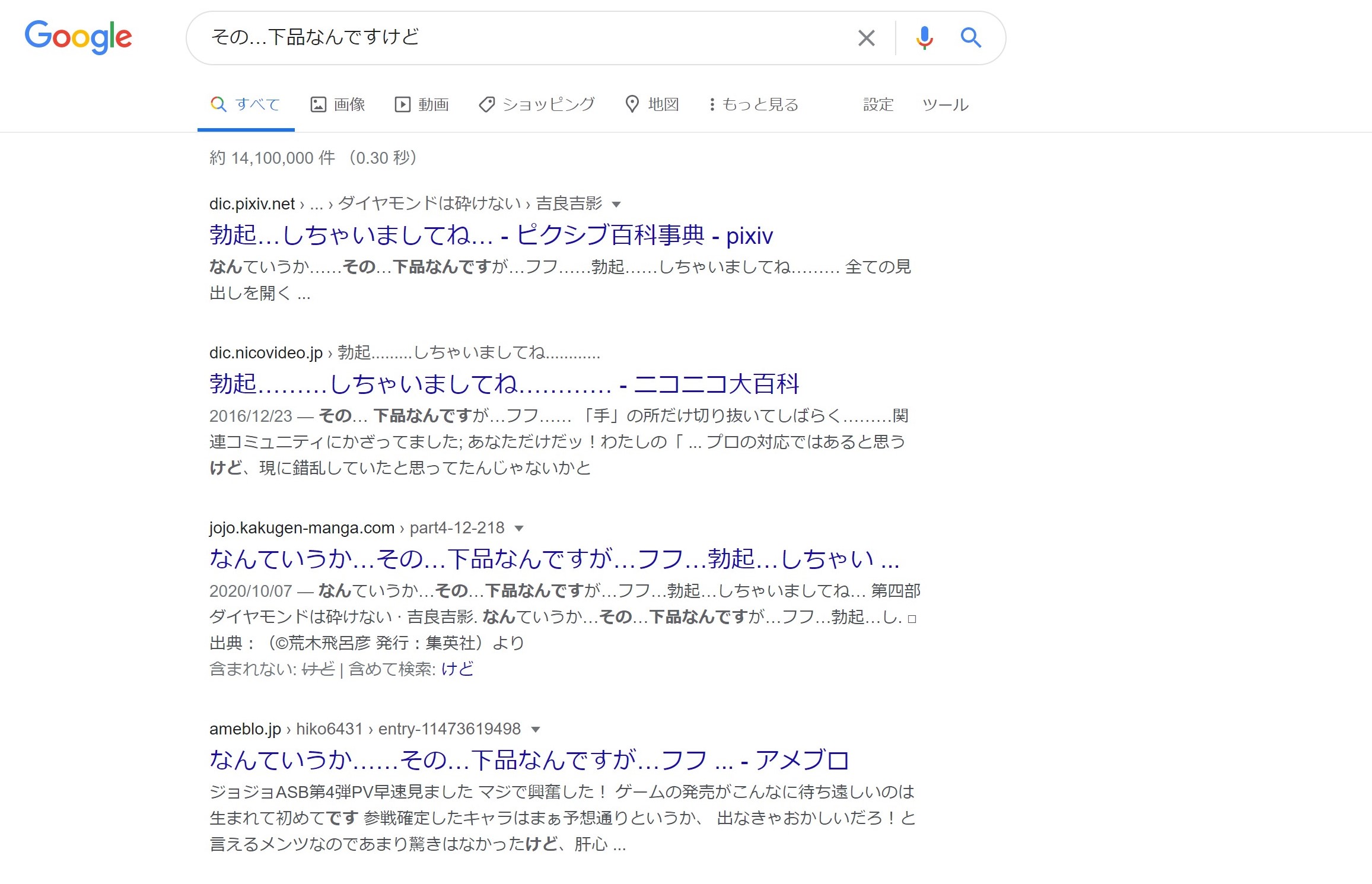
Task: Click the videos tab play icon
Action: point(403,104)
